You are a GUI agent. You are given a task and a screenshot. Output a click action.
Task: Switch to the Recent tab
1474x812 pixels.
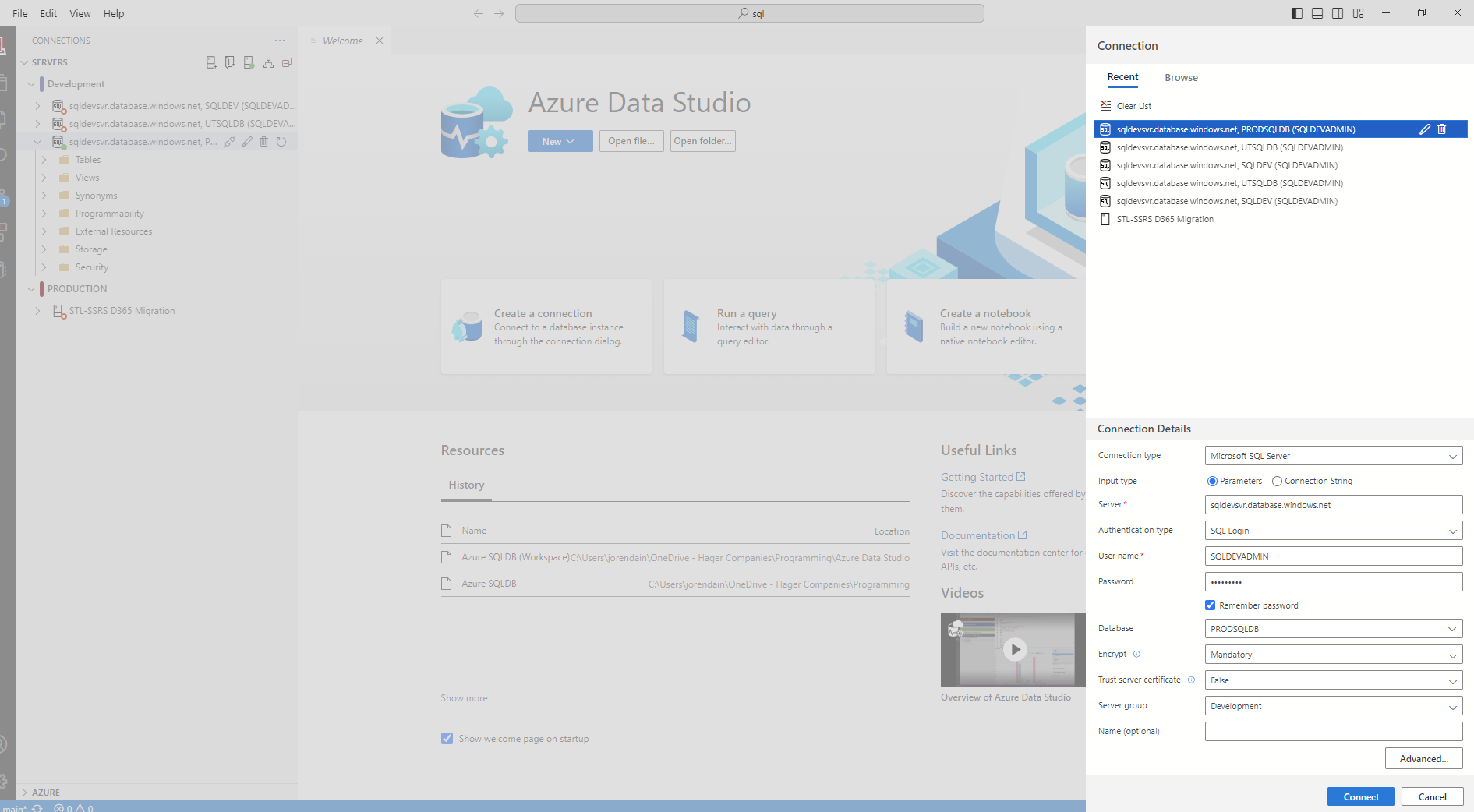(x=1122, y=77)
